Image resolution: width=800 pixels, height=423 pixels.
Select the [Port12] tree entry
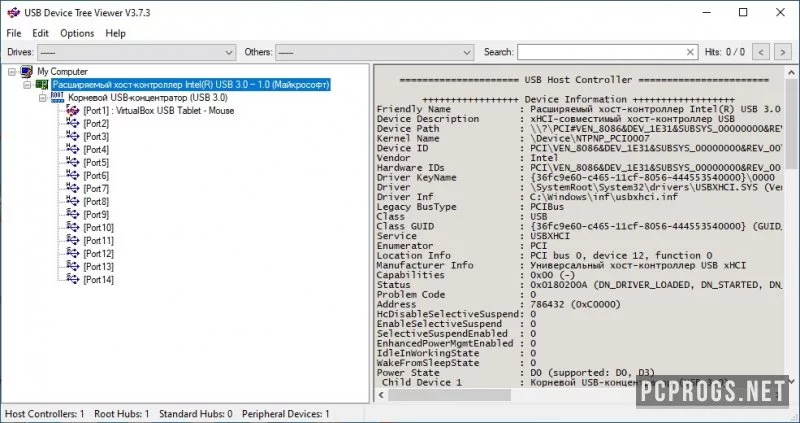coord(98,254)
